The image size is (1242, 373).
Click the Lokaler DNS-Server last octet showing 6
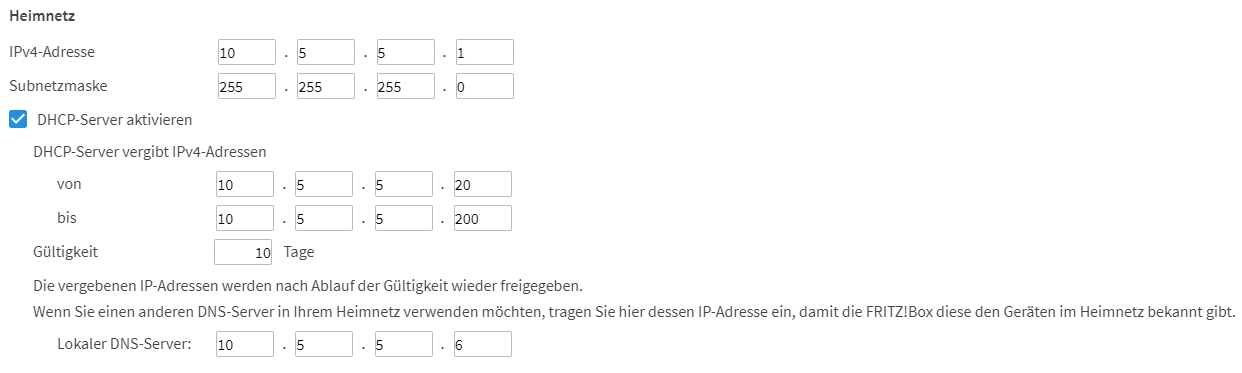coord(482,345)
